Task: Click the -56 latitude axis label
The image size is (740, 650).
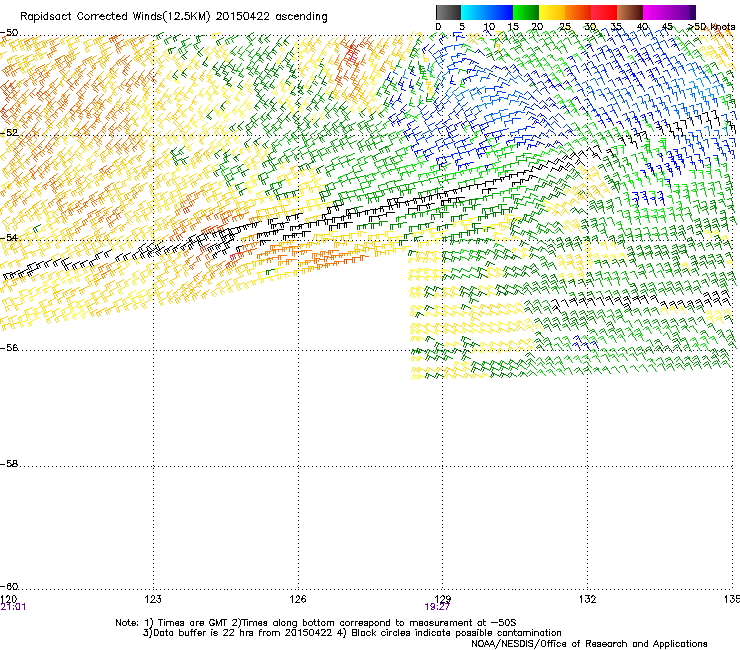Action: 10,347
